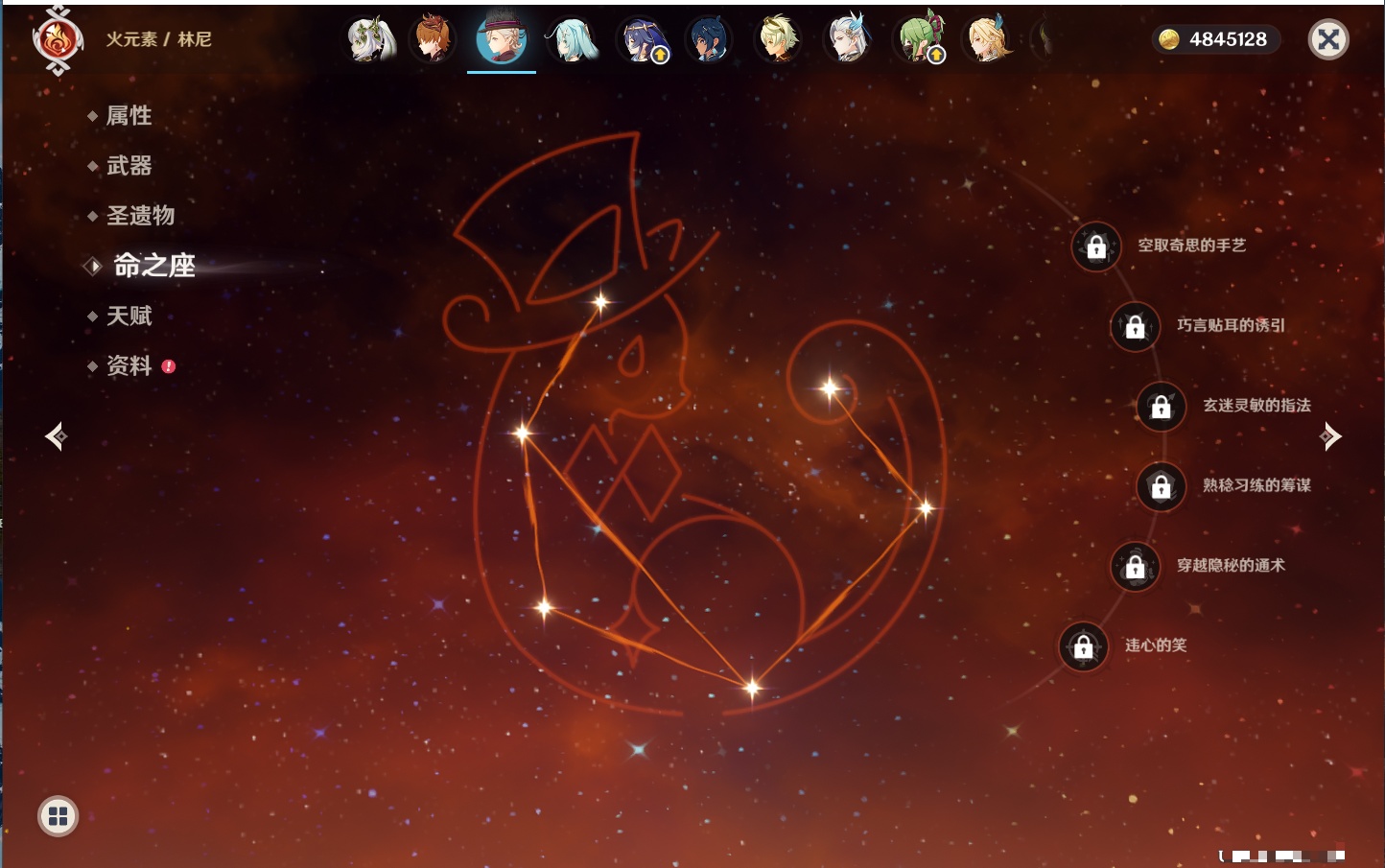Click the lock icon for 空取奇思的手艺
1385x868 pixels.
point(1096,247)
